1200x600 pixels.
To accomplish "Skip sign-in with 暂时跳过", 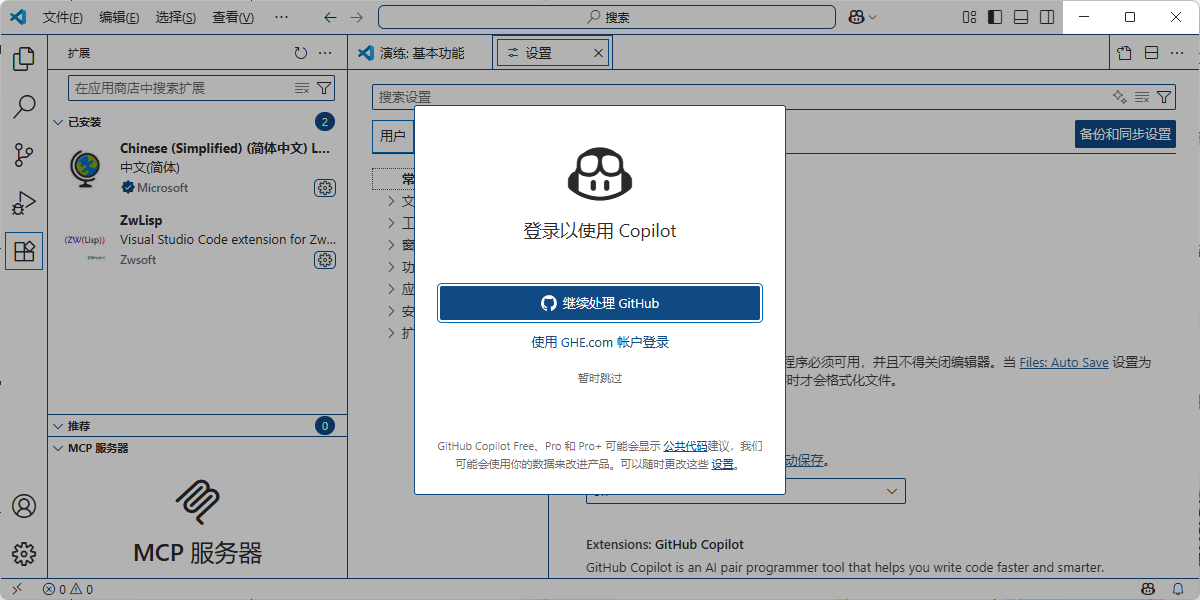I will [600, 378].
